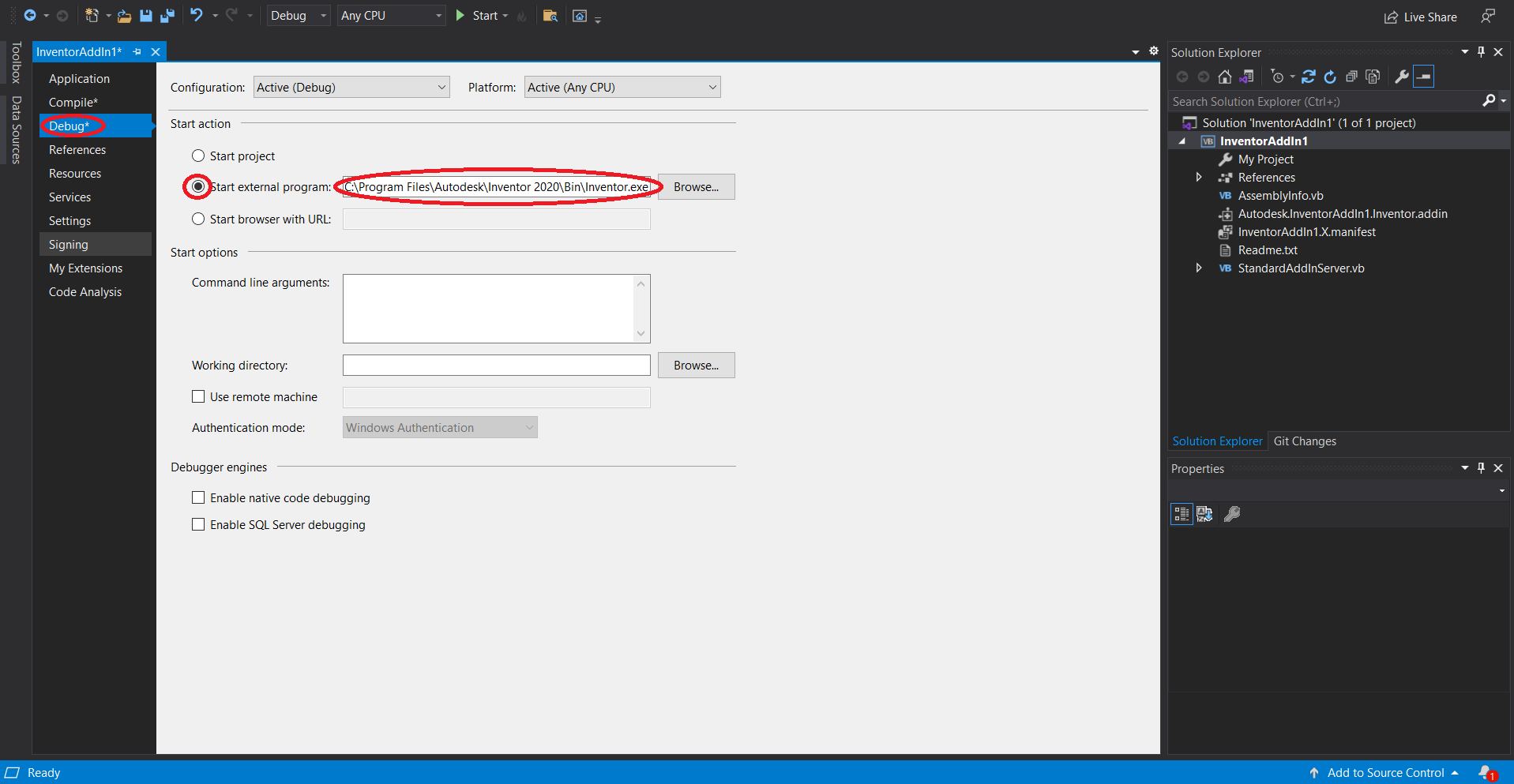The height and width of the screenshot is (784, 1514).
Task: Switch Properties panel to alphabetical sorting
Action: point(1204,513)
